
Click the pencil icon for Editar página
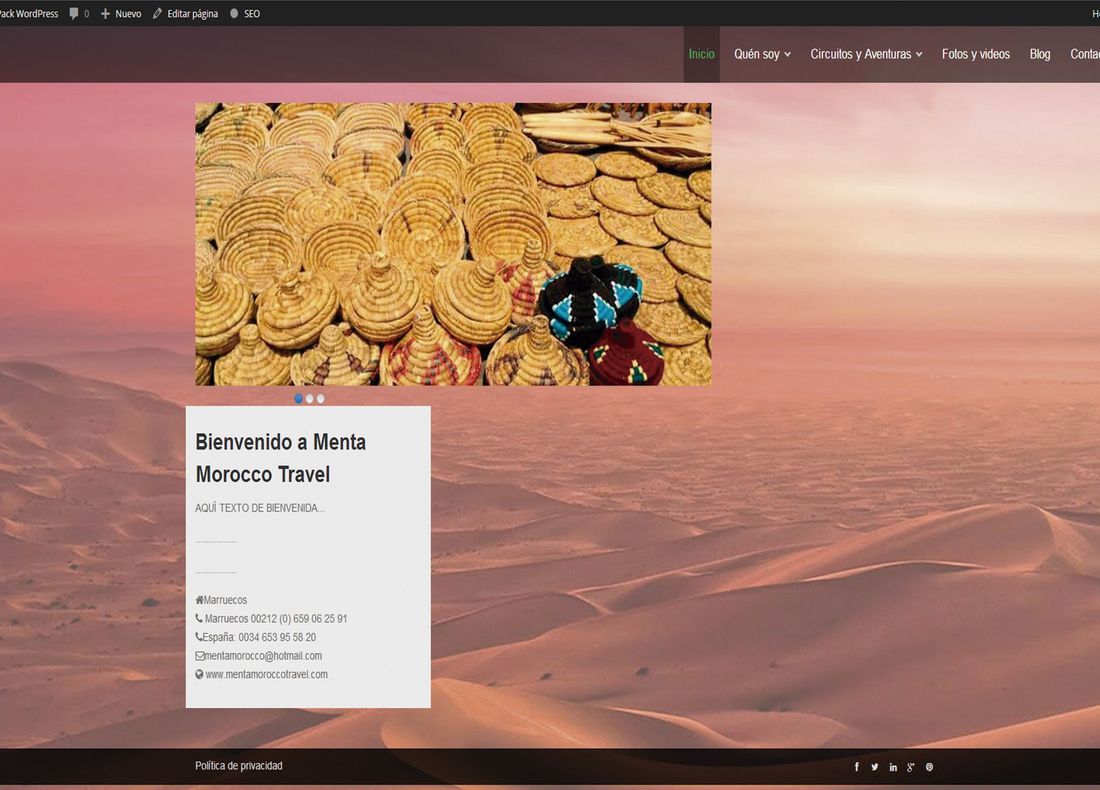(x=157, y=13)
